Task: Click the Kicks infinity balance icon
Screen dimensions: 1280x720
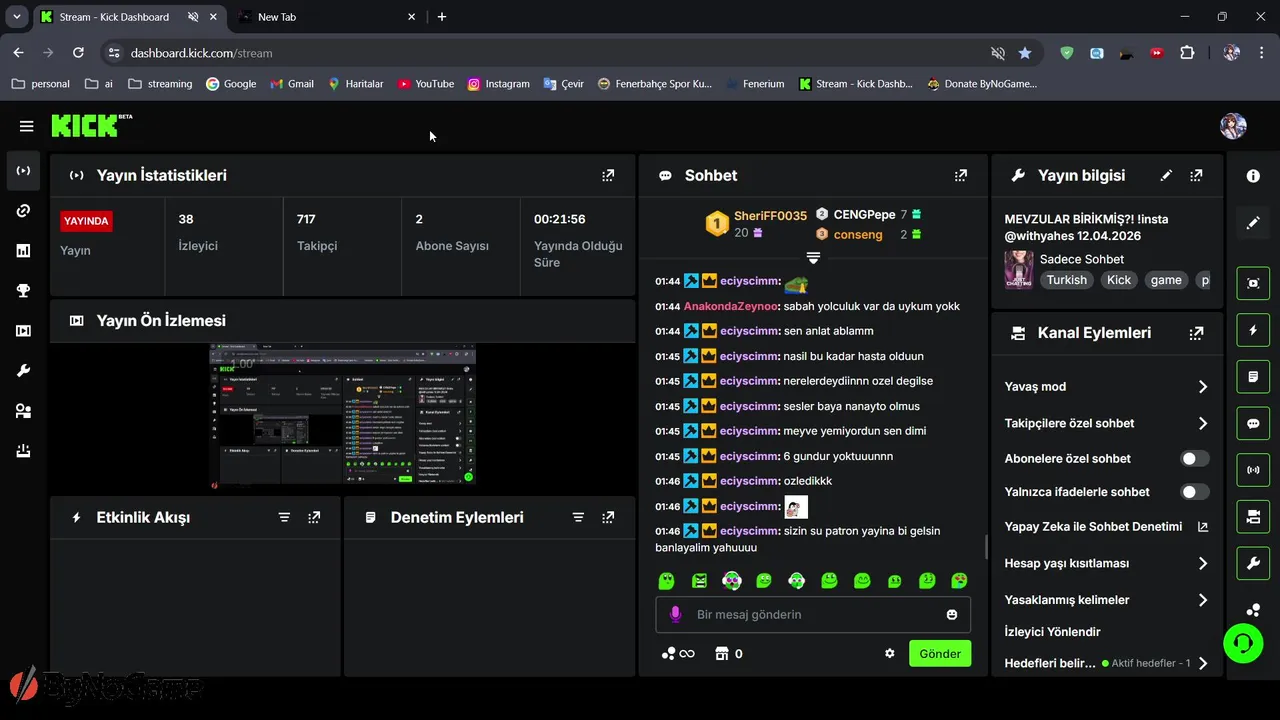Action: pos(678,654)
